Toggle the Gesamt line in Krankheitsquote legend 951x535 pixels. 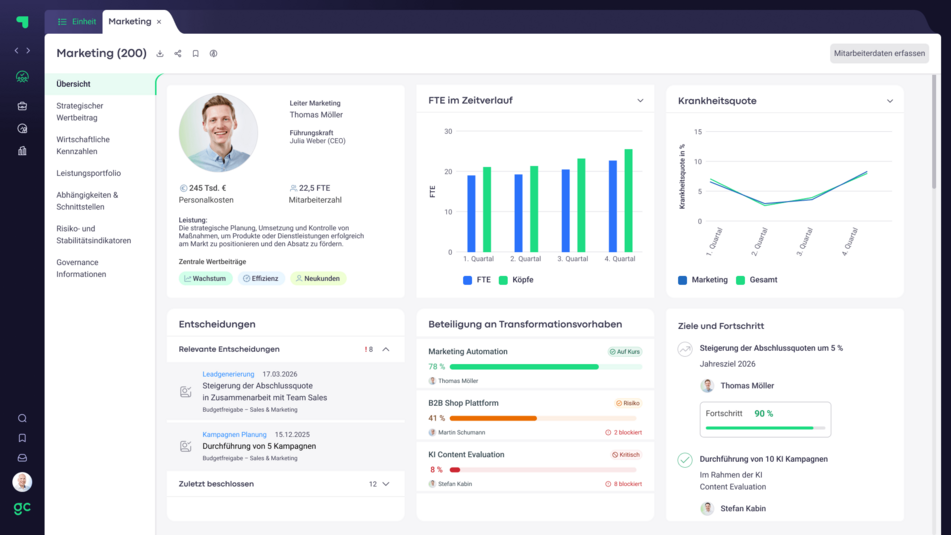pos(756,280)
